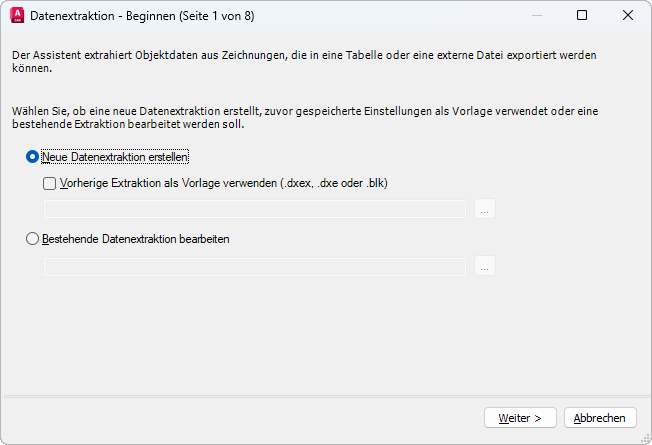
Task: Click the 'Neue Datenextraktion erstellen' label text
Action: (x=116, y=157)
